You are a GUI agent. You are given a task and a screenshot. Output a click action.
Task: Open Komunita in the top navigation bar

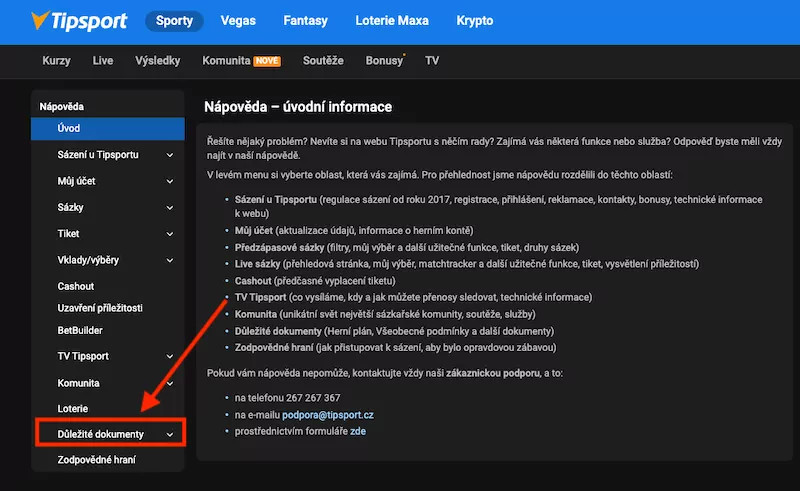tap(226, 61)
